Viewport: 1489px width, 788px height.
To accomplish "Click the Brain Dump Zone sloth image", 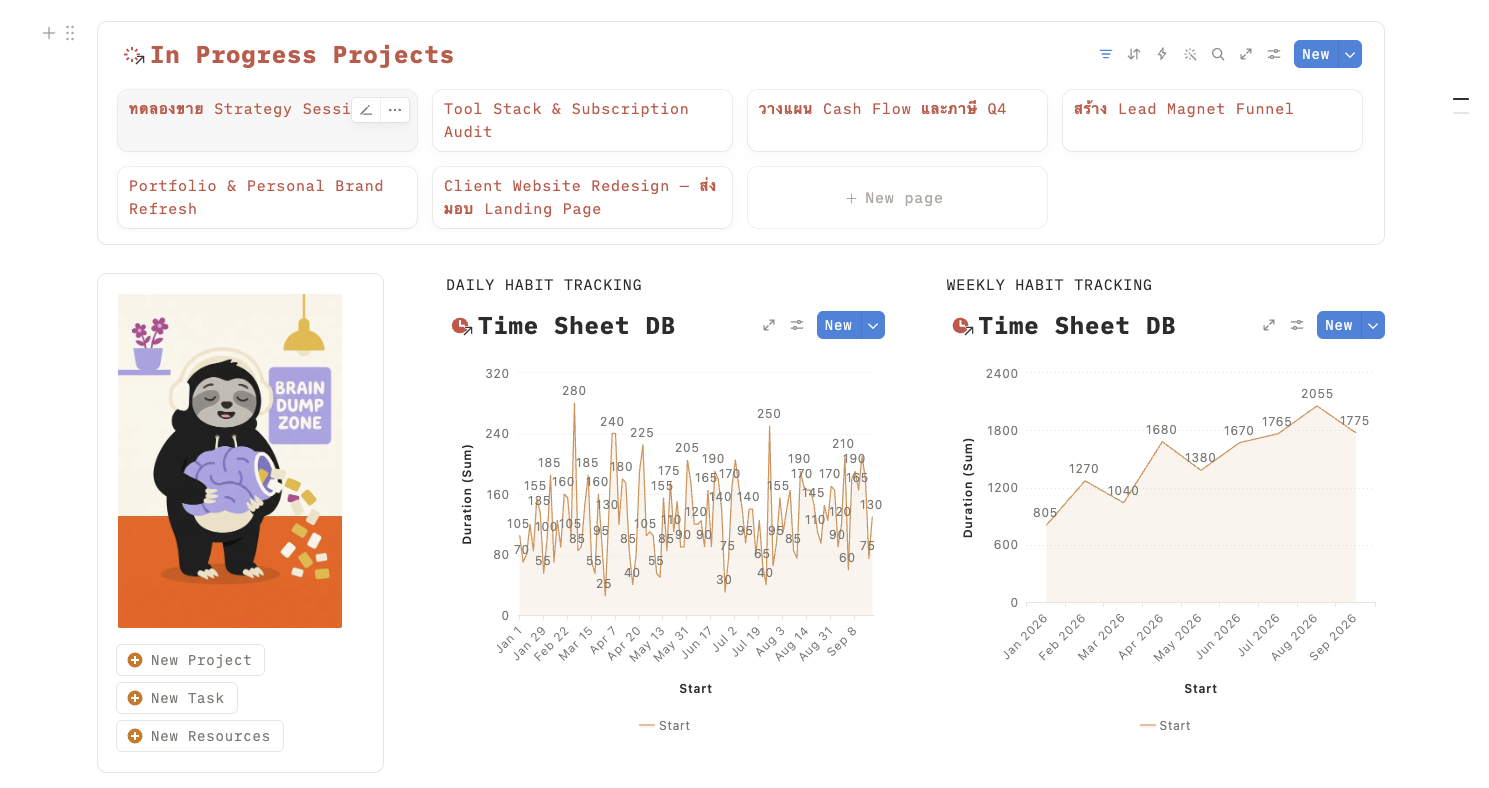I will coord(230,461).
